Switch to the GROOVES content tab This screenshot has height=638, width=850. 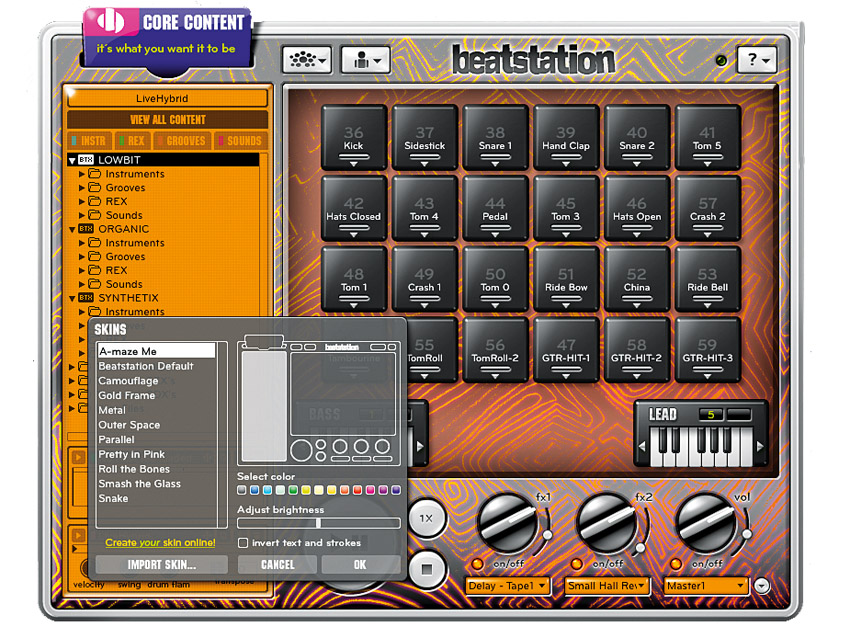(x=184, y=141)
